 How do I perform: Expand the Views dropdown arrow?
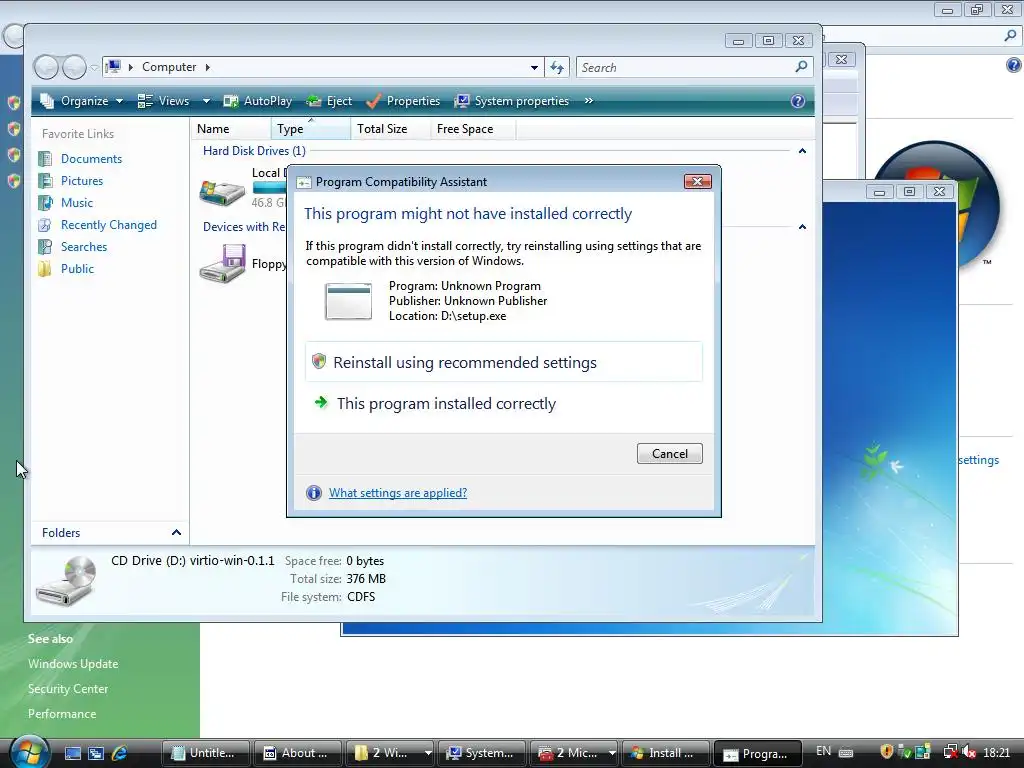(x=206, y=101)
